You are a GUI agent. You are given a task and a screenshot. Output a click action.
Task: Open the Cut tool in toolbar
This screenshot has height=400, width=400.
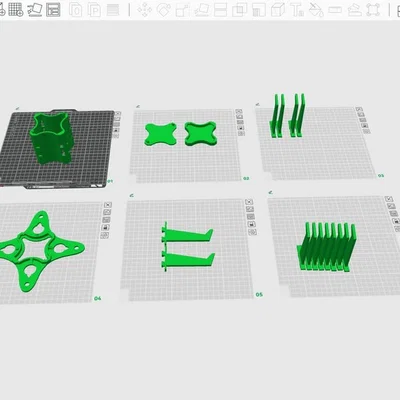click(x=221, y=10)
